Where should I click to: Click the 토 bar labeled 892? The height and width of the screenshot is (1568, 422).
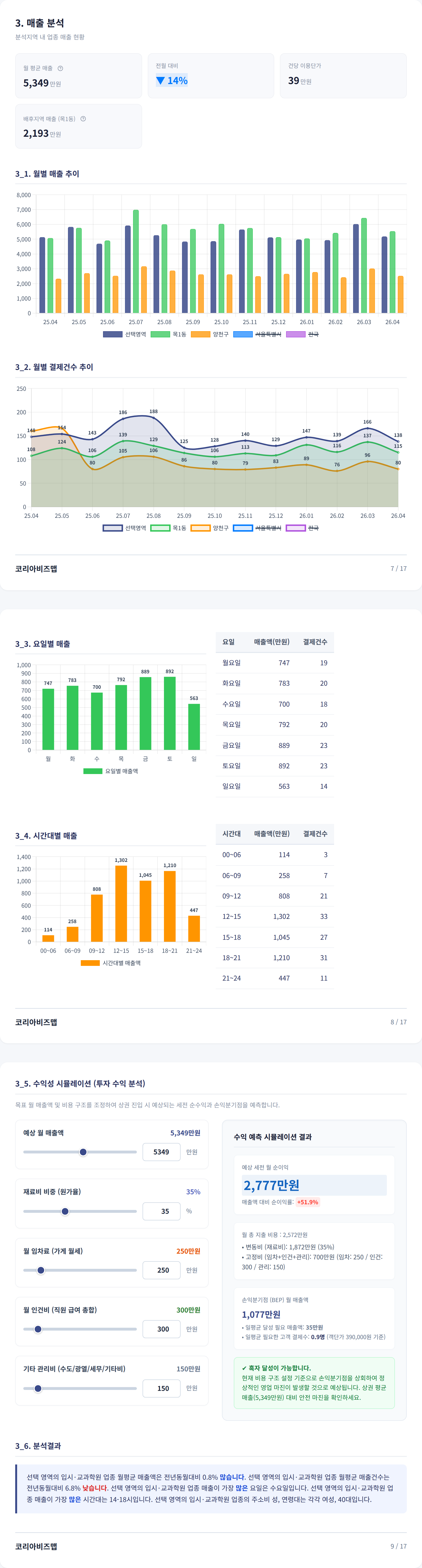[x=170, y=713]
